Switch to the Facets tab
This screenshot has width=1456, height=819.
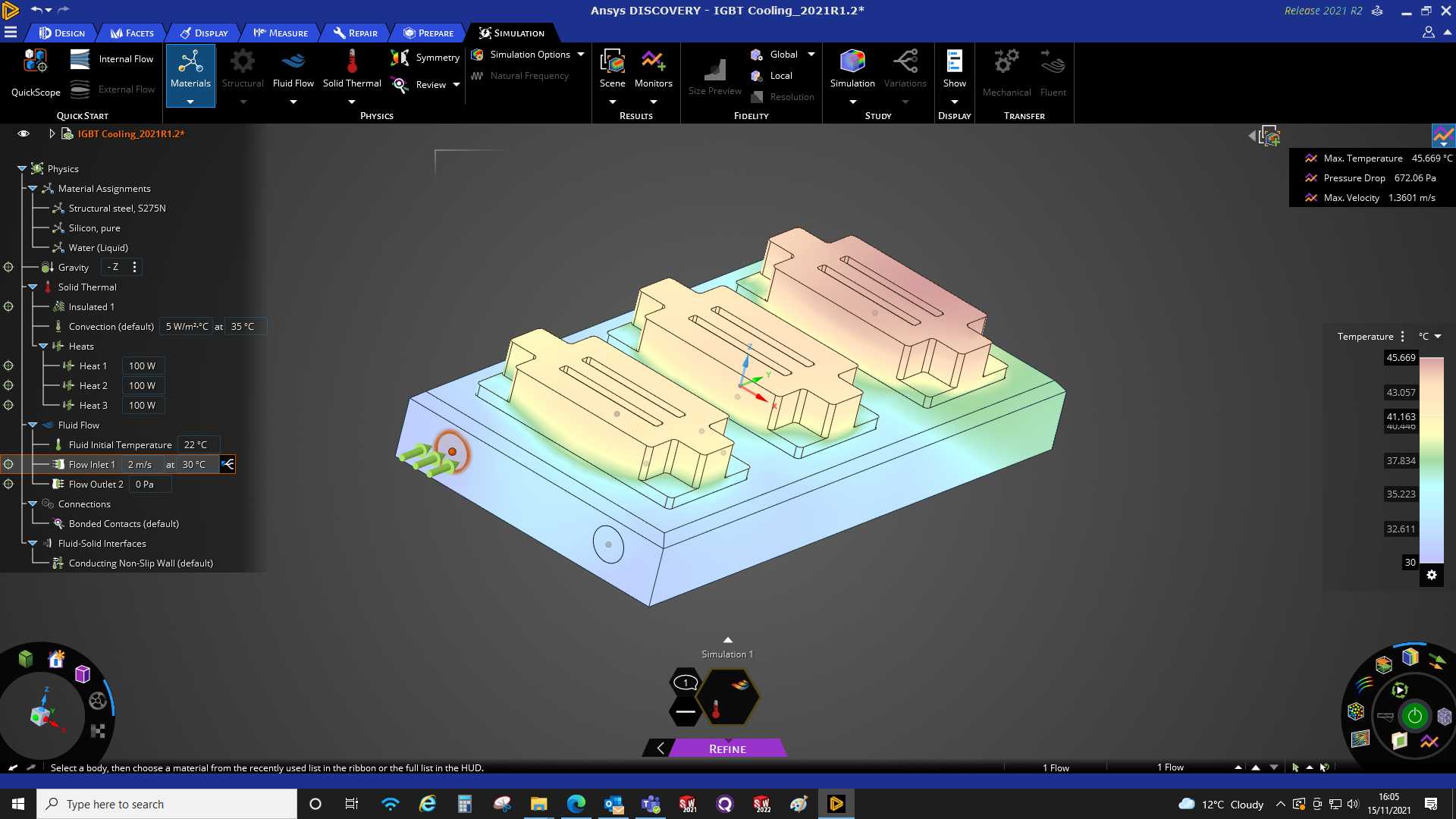click(x=132, y=33)
